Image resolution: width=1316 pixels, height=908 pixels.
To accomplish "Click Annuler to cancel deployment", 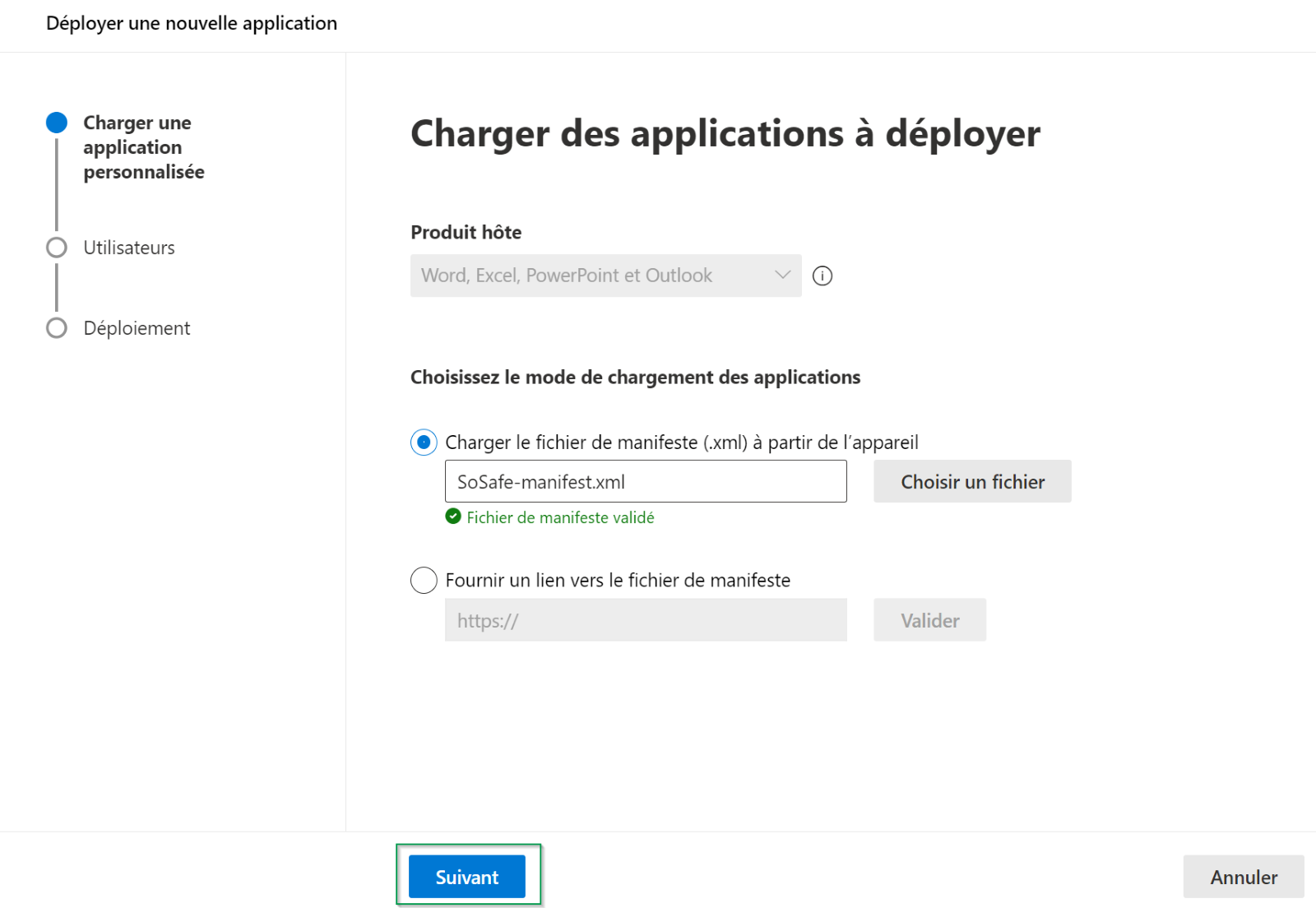I will pos(1243,877).
